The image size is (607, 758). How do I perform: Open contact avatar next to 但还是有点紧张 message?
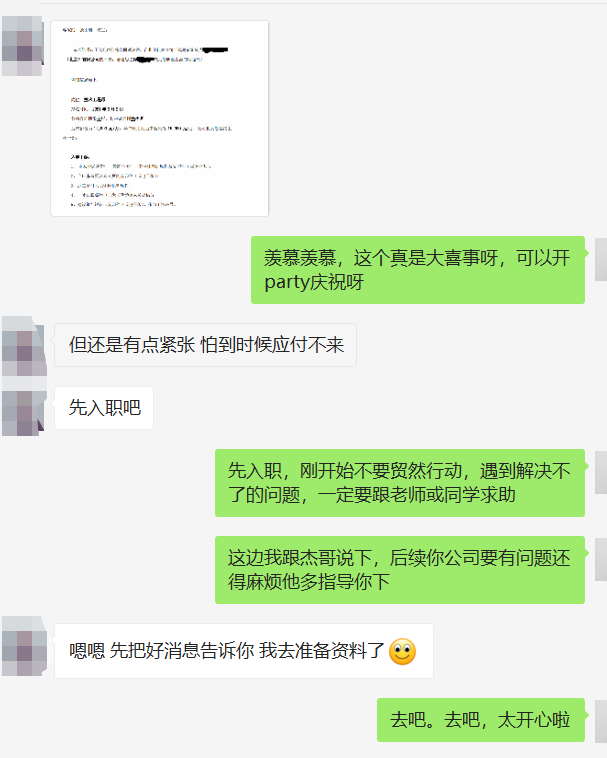pos(24,346)
